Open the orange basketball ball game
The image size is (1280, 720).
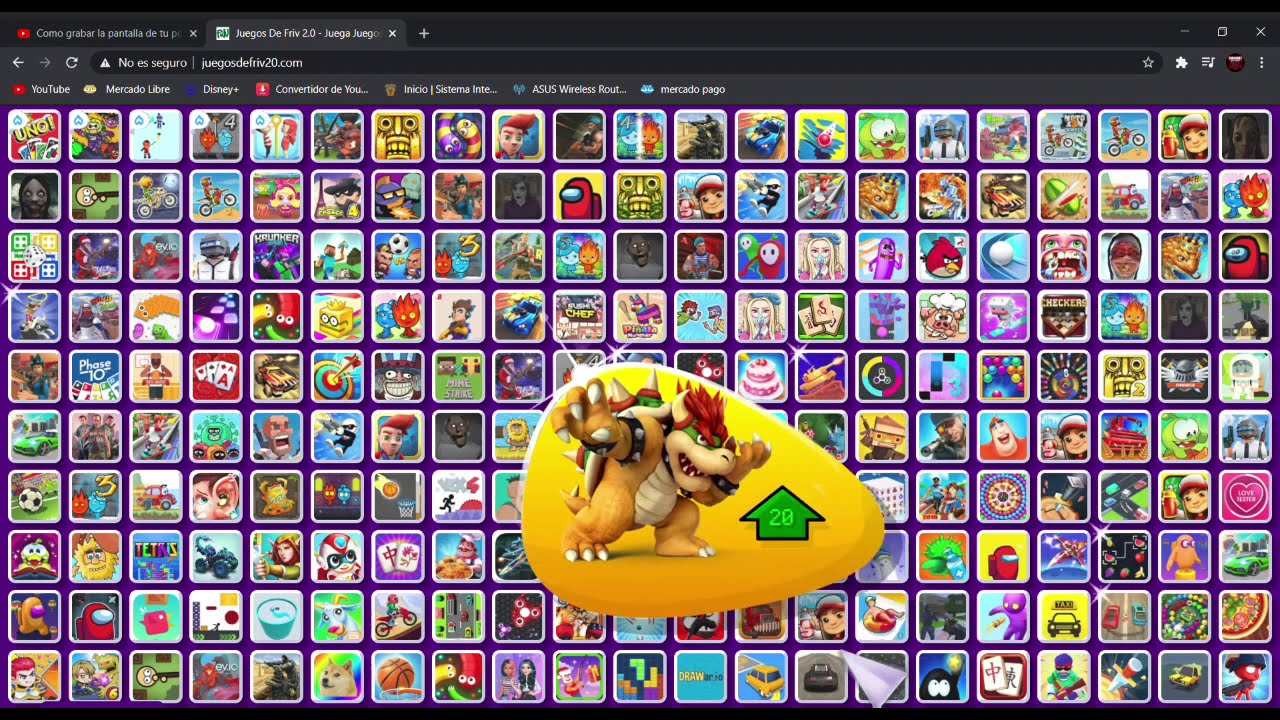tap(398, 676)
